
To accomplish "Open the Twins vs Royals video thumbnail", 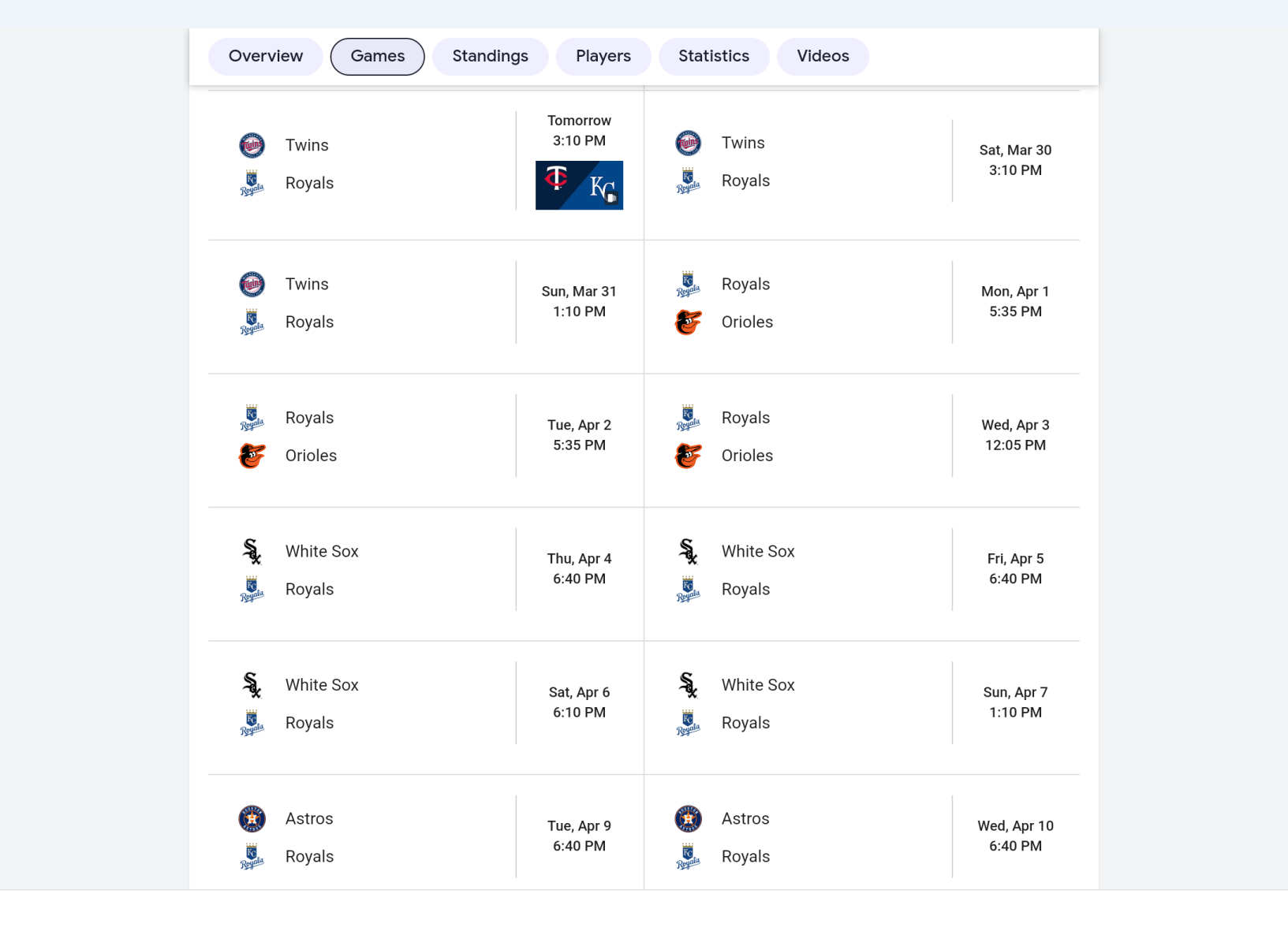I will [x=579, y=185].
